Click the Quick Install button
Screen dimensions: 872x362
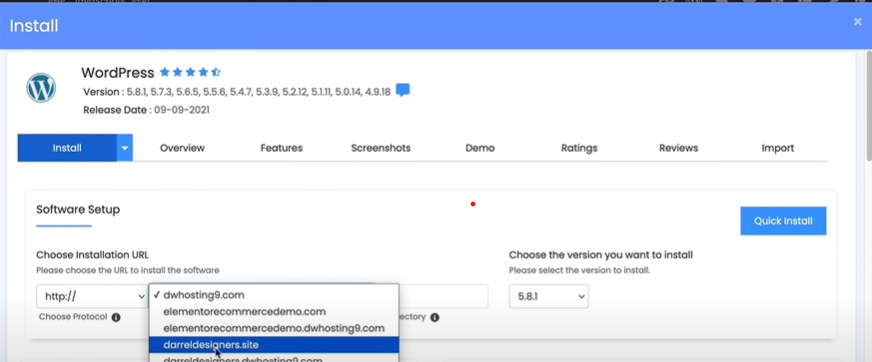point(783,221)
